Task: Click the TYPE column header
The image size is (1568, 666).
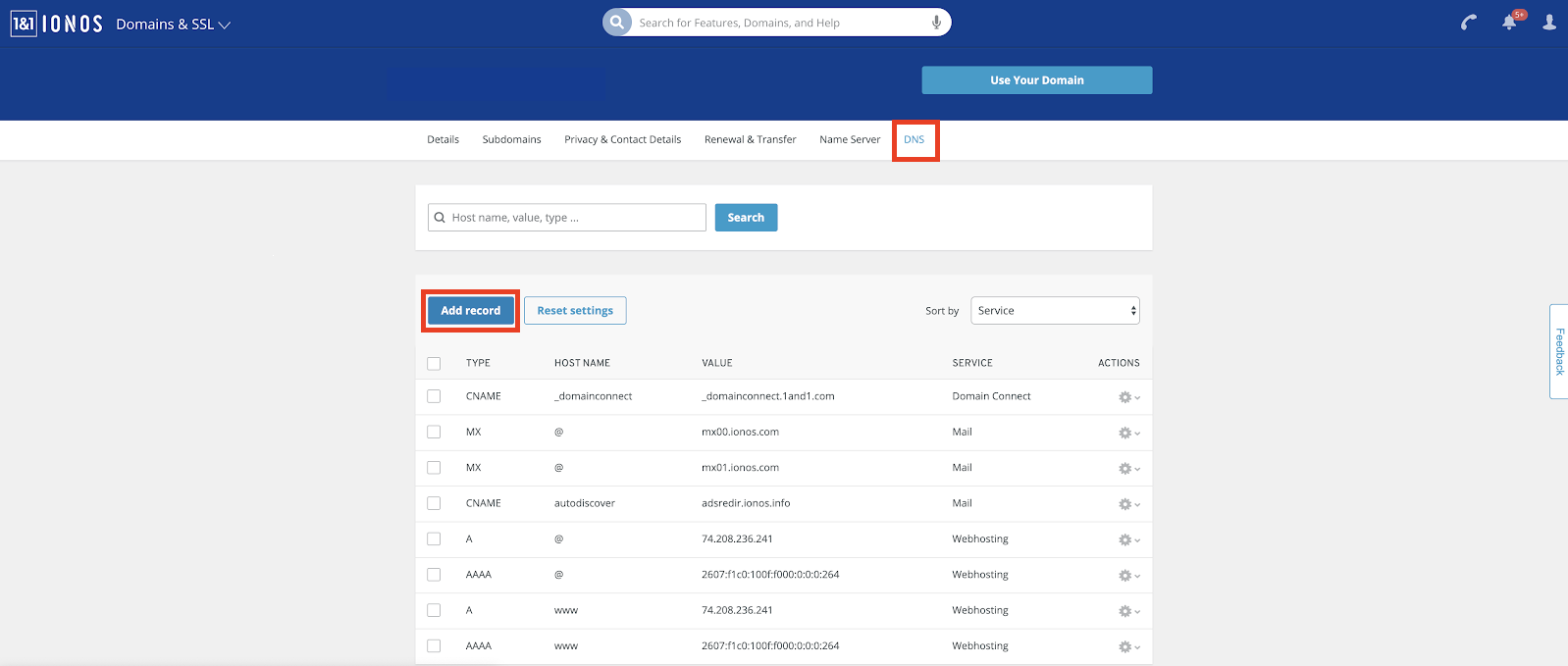Action: [x=478, y=363]
